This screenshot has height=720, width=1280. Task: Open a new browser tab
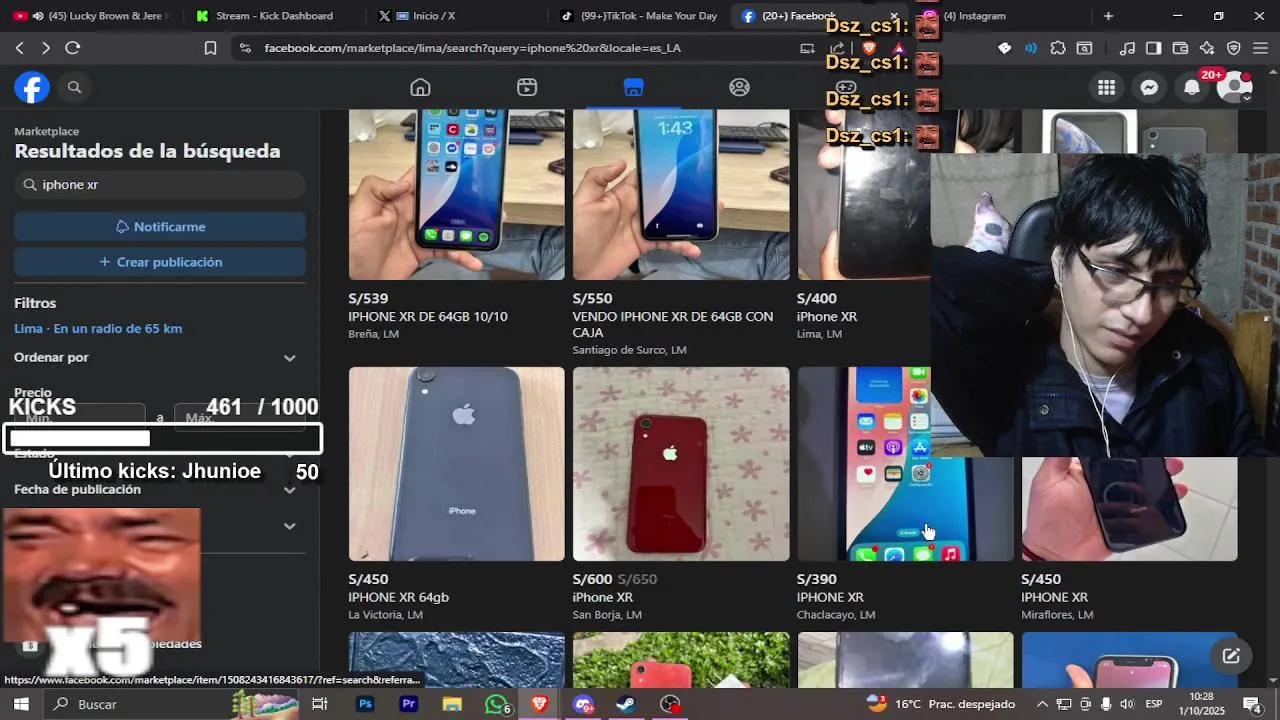pos(1108,16)
